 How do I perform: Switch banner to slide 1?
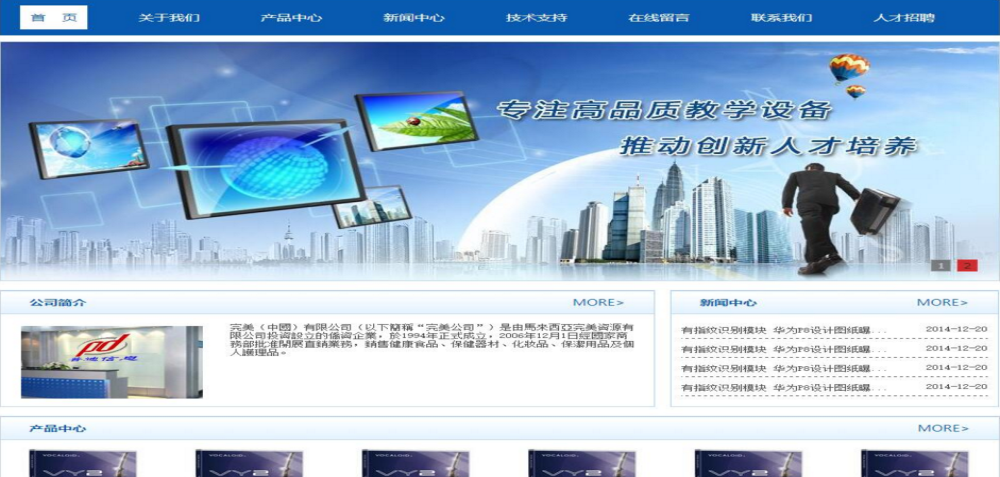click(x=940, y=265)
